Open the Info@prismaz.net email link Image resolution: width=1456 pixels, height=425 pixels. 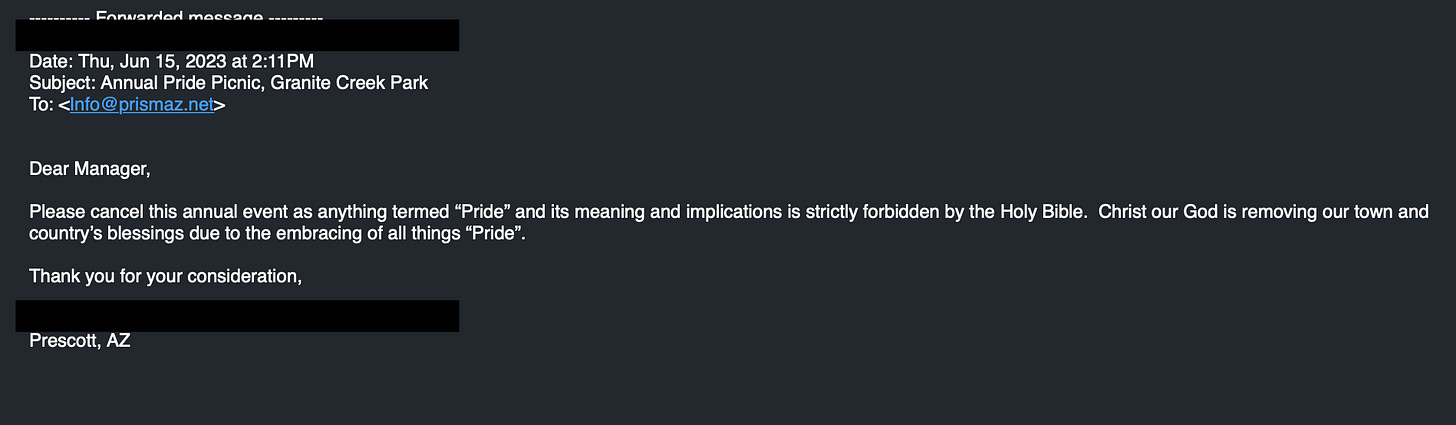click(x=142, y=105)
